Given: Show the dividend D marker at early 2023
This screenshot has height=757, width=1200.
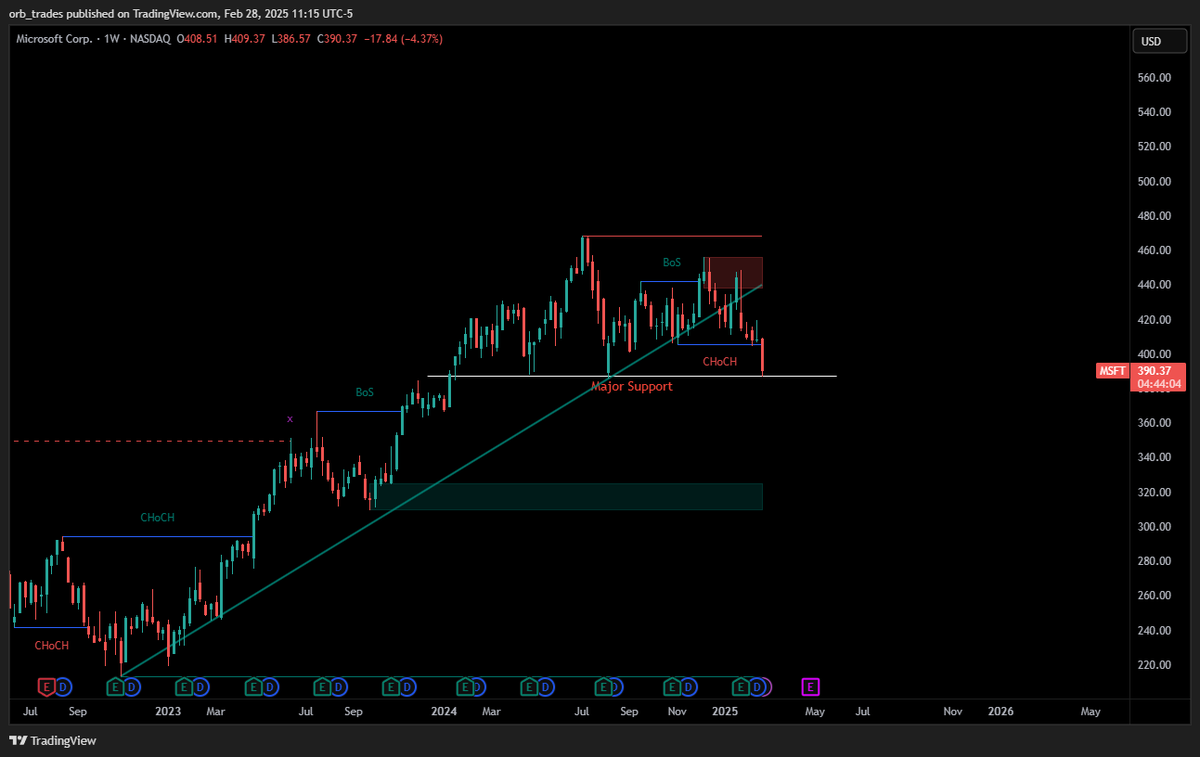Looking at the screenshot, I should click(x=200, y=686).
